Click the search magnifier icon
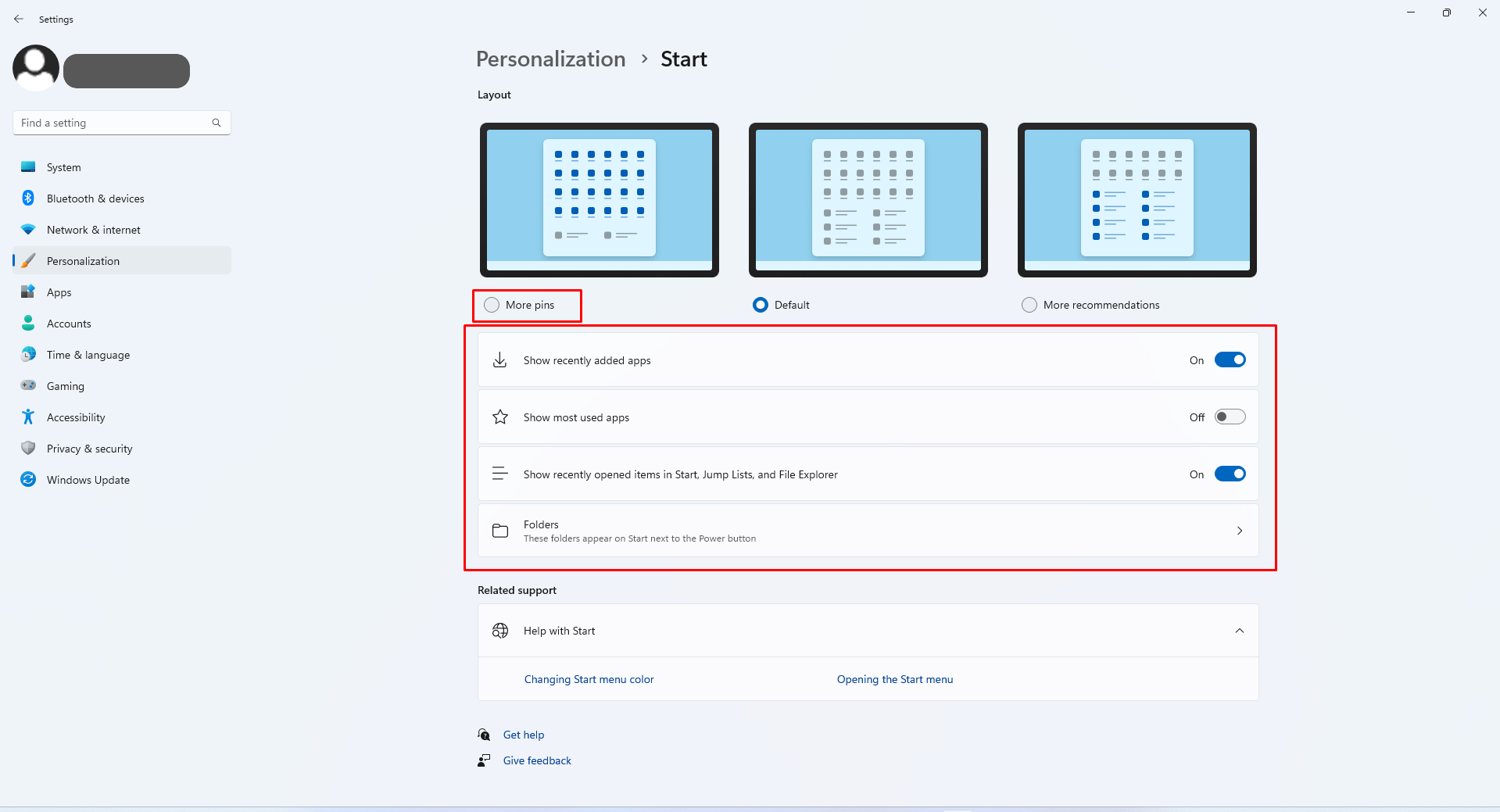The height and width of the screenshot is (812, 1500). 217,123
